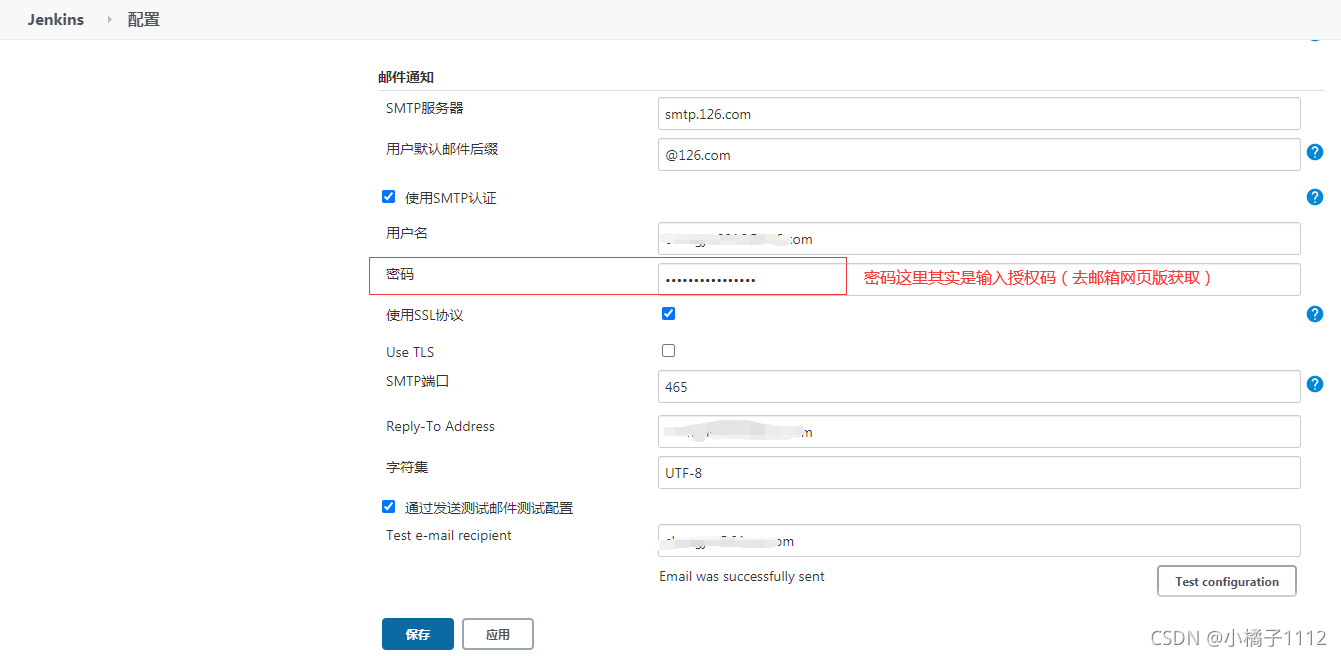
Task: Click the 字符集 label
Action: click(x=407, y=466)
